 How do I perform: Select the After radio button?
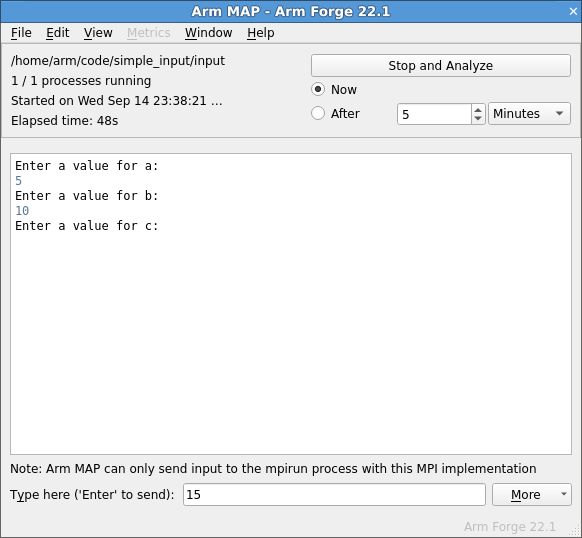pyautogui.click(x=318, y=113)
